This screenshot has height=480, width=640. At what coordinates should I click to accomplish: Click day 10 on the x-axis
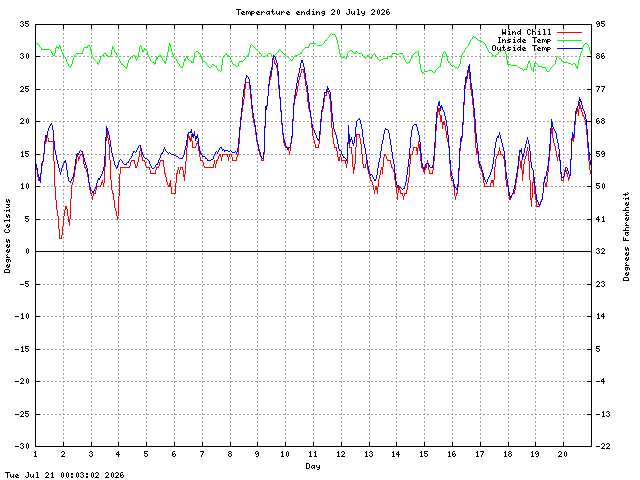pyautogui.click(x=285, y=454)
